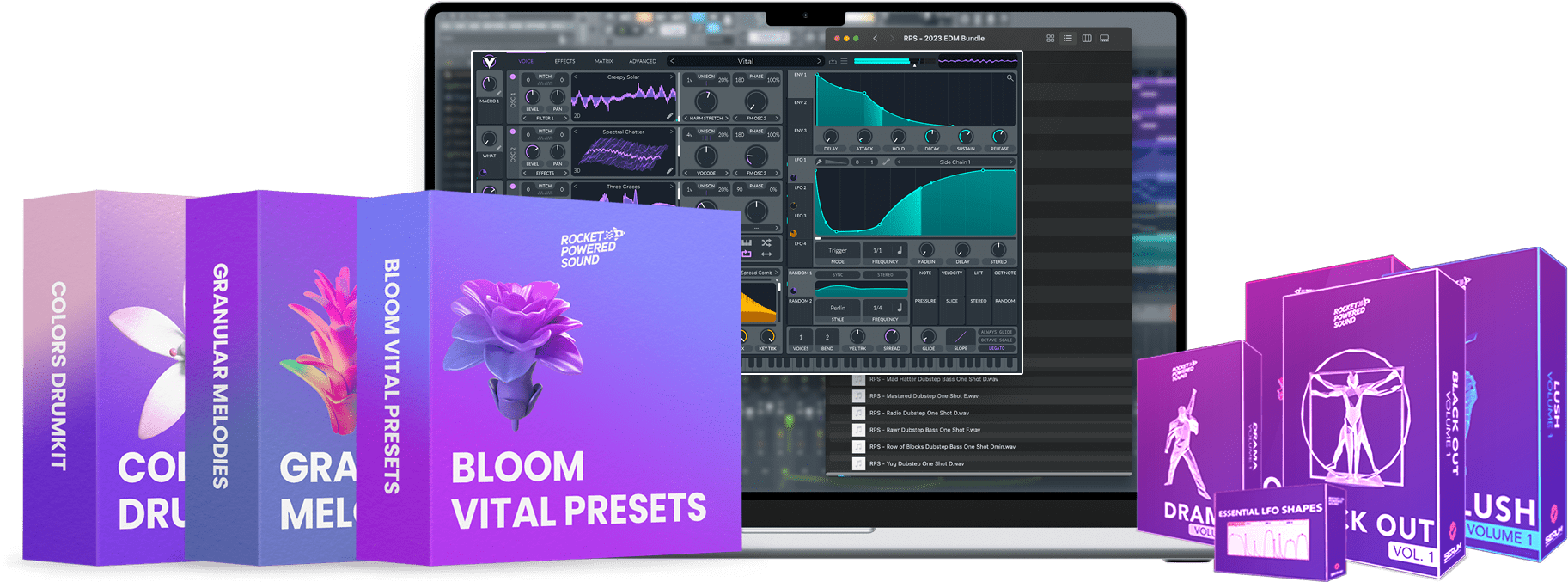This screenshot has height=582, width=1568.
Task: Switch to VOICE tab
Action: click(x=526, y=61)
